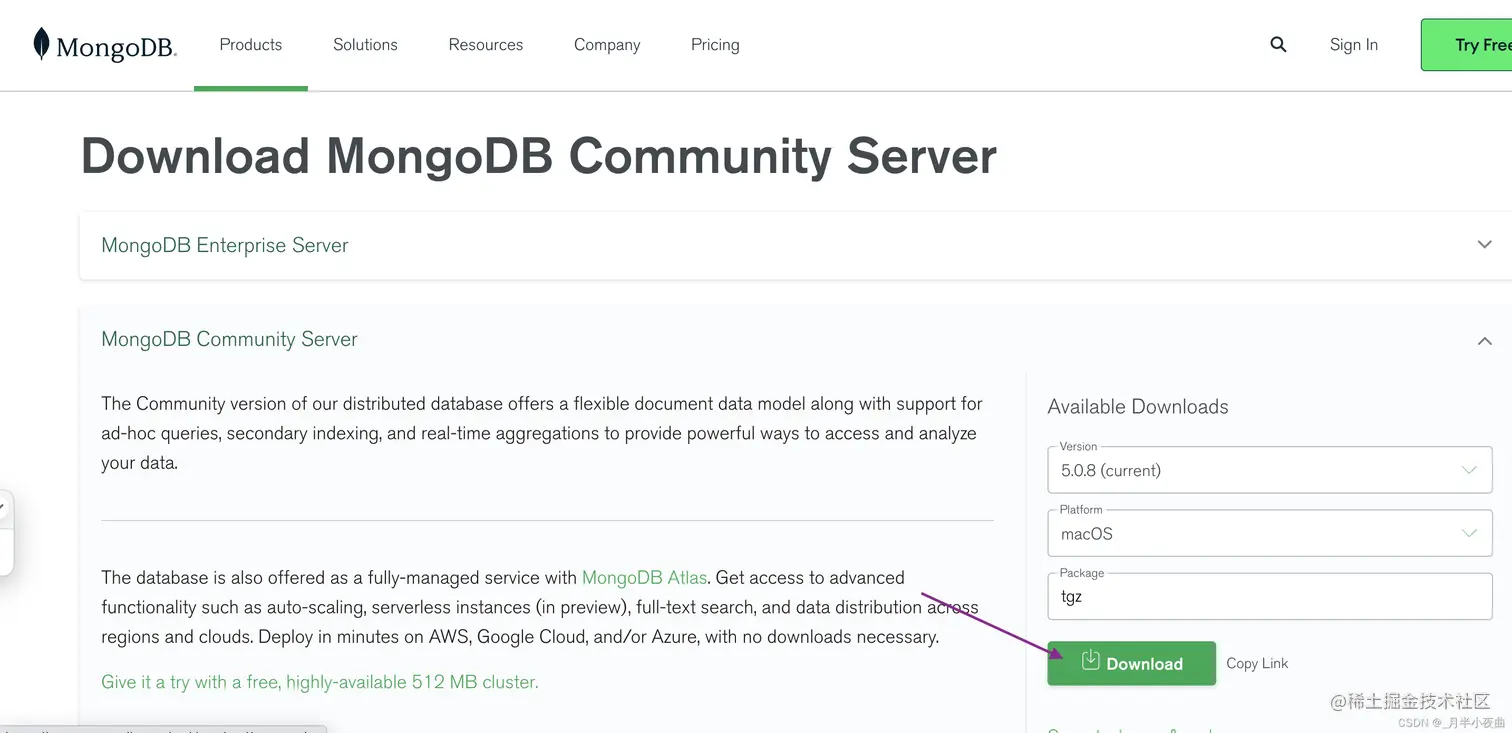Open the Products menu
Viewport: 1512px width, 733px height.
click(x=250, y=44)
